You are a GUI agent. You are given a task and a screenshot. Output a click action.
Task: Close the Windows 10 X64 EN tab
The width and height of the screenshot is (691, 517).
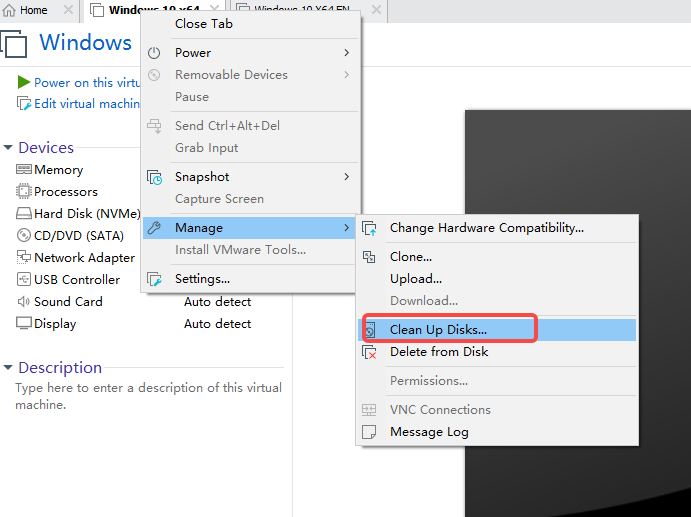click(x=376, y=10)
